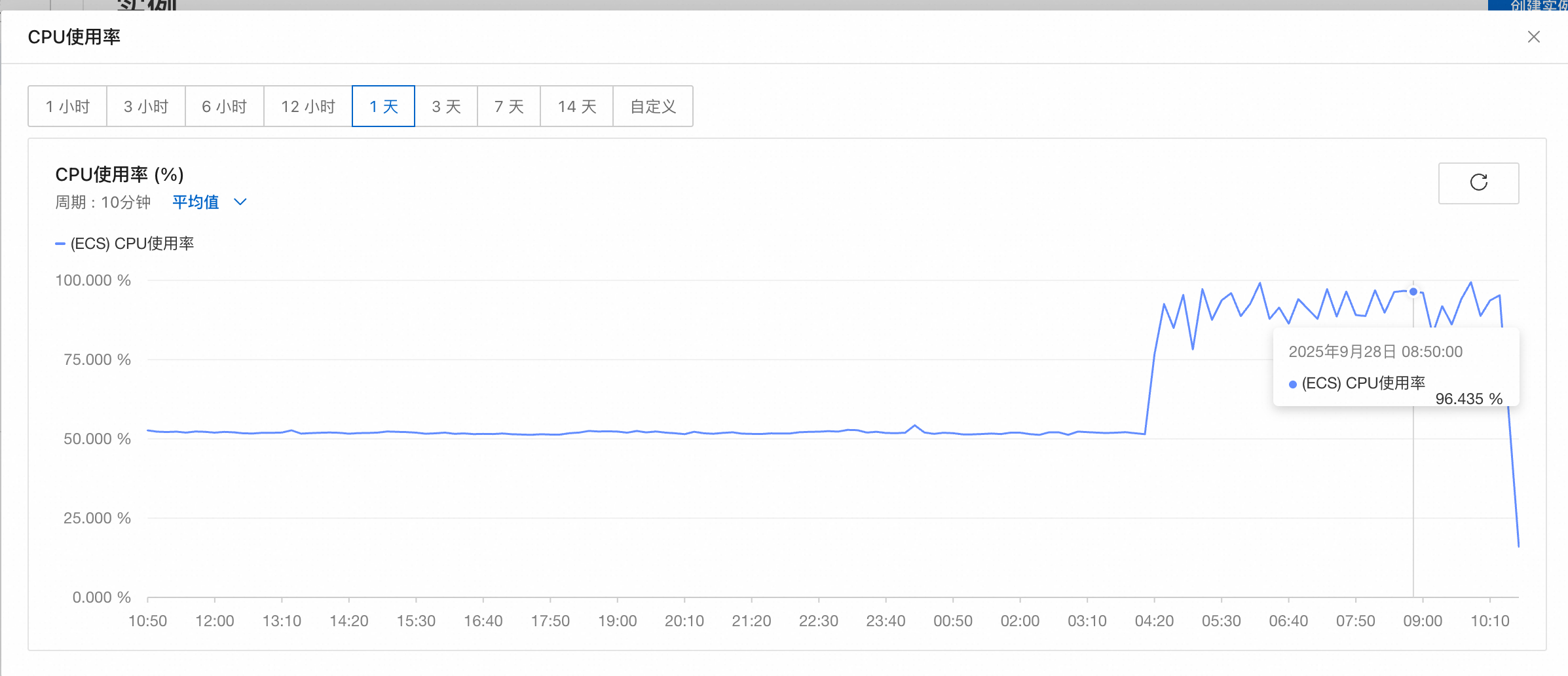Click the 10:10 x-axis label
This screenshot has height=676, width=1568.
coord(1490,621)
